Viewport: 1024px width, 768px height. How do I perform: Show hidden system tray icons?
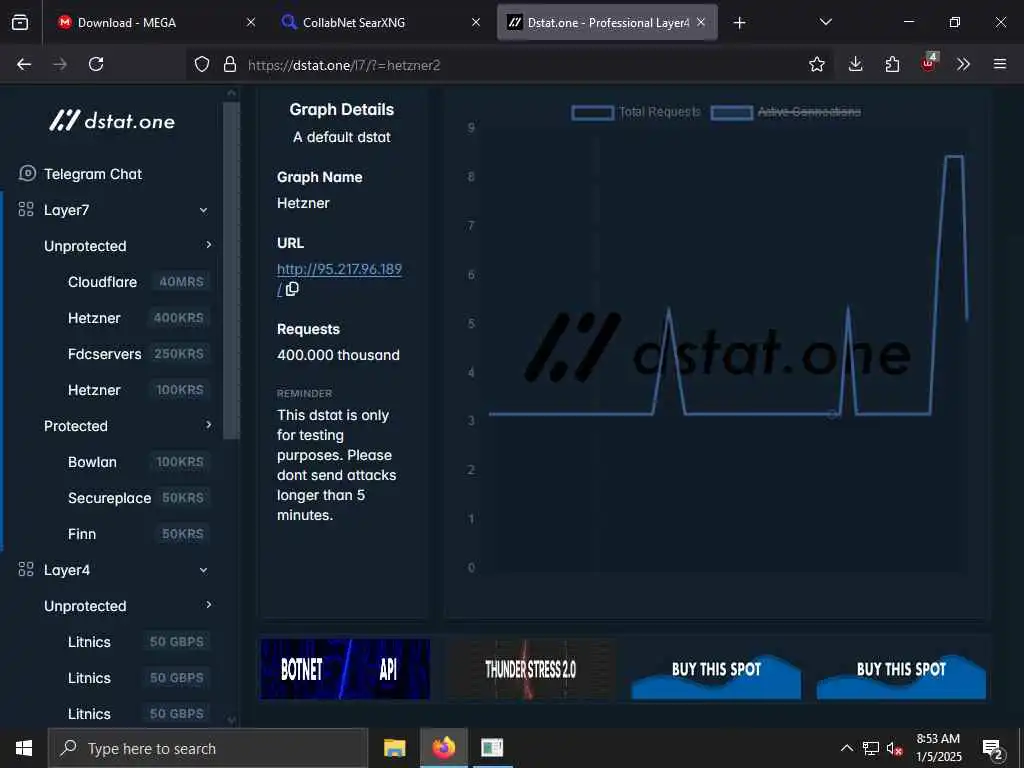click(846, 748)
